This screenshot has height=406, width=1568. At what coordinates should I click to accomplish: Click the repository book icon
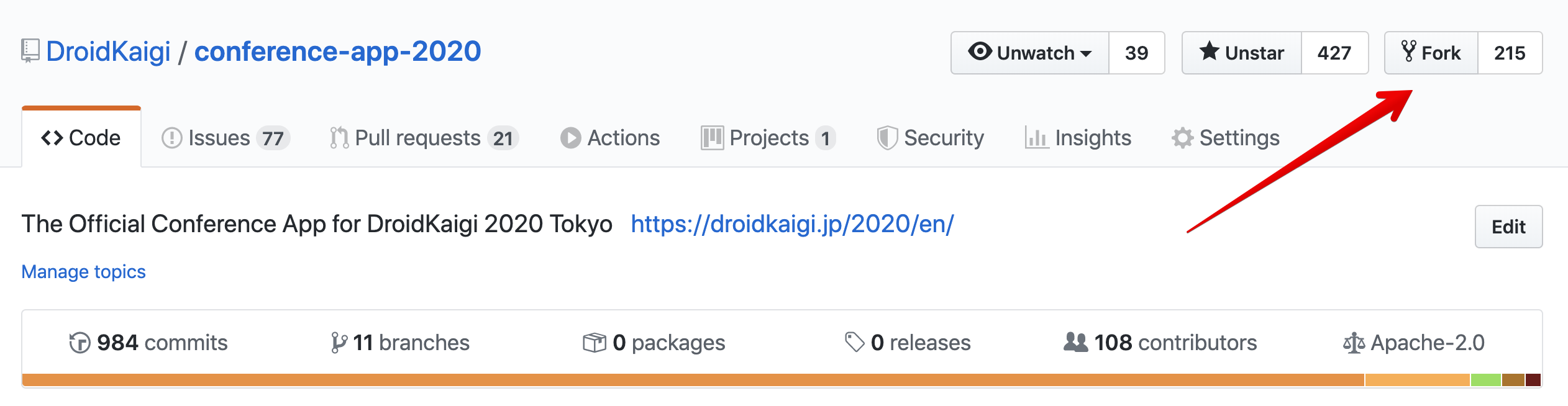tap(30, 51)
